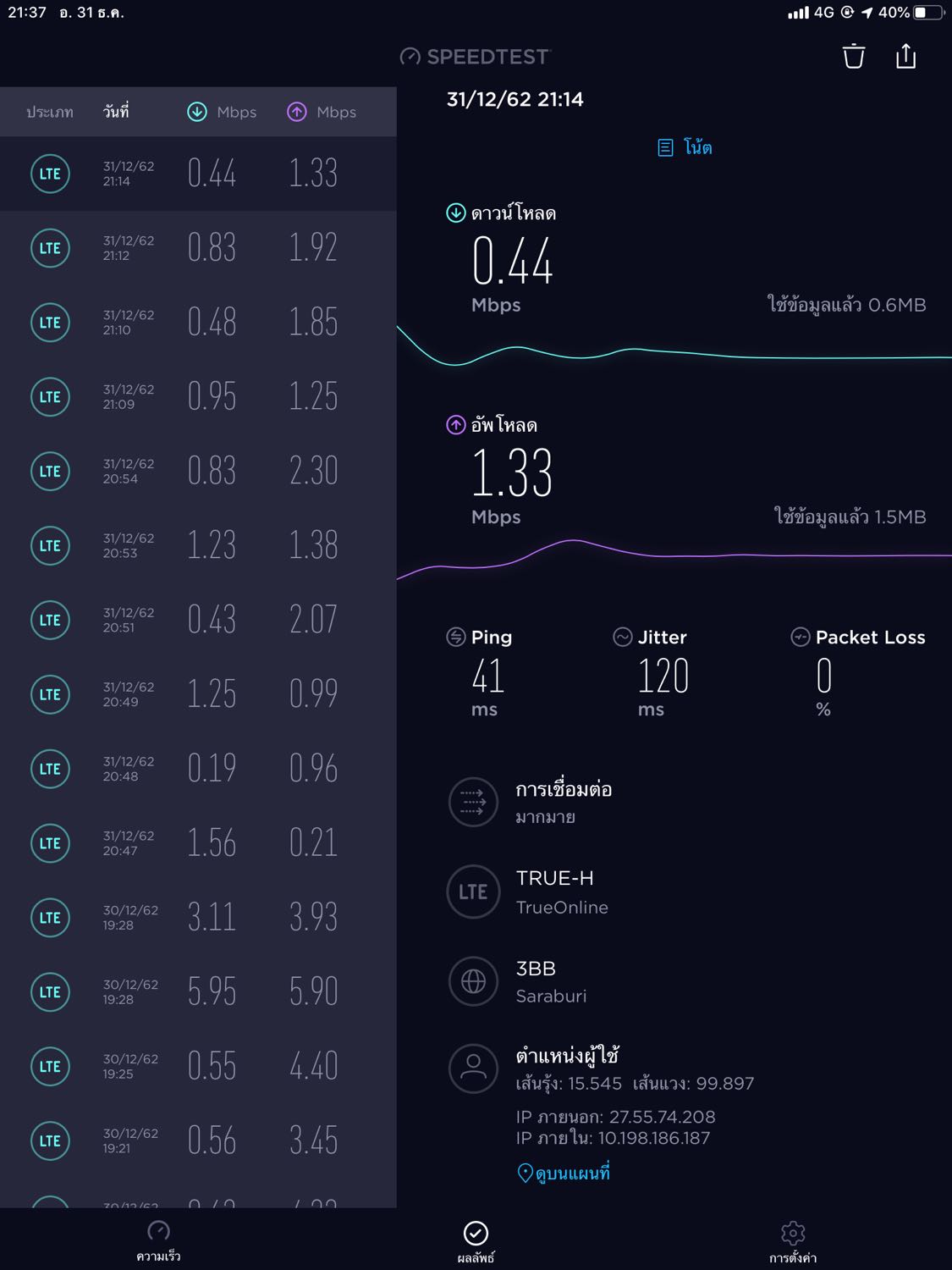Tap the Ping icon

pyautogui.click(x=456, y=637)
